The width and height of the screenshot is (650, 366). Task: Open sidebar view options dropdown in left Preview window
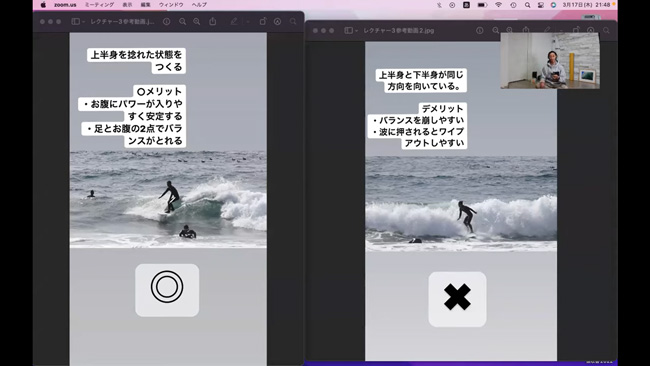click(83, 22)
